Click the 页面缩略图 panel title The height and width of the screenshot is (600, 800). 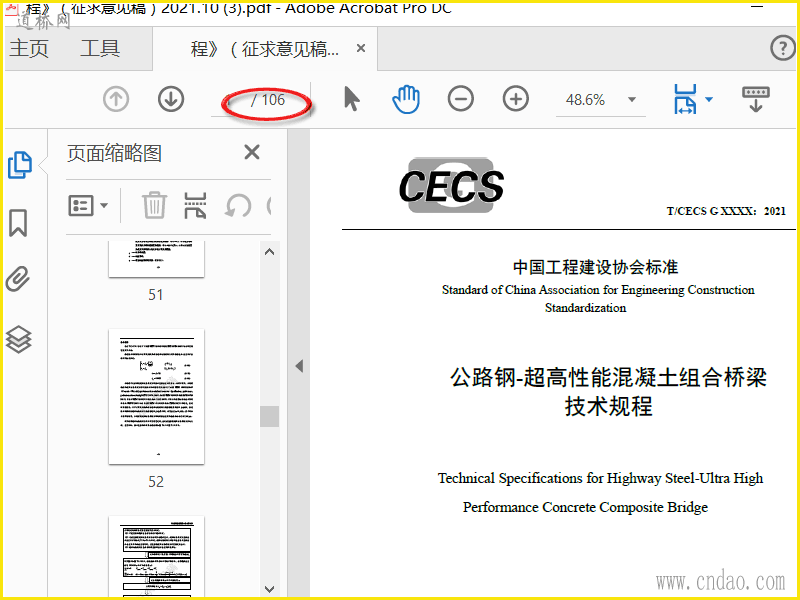click(x=114, y=153)
